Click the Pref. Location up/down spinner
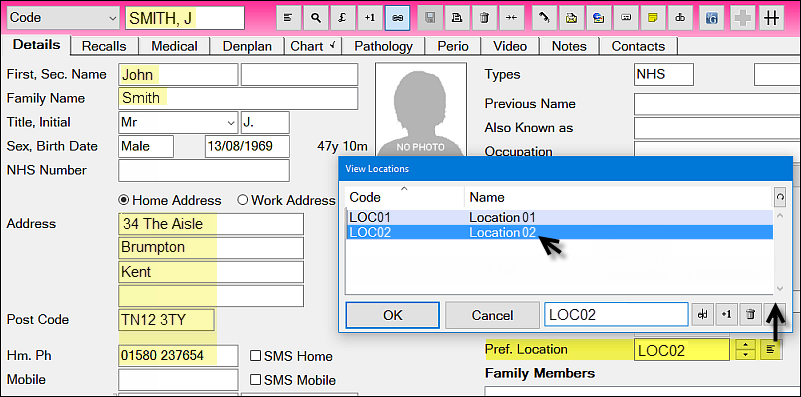 click(x=746, y=349)
